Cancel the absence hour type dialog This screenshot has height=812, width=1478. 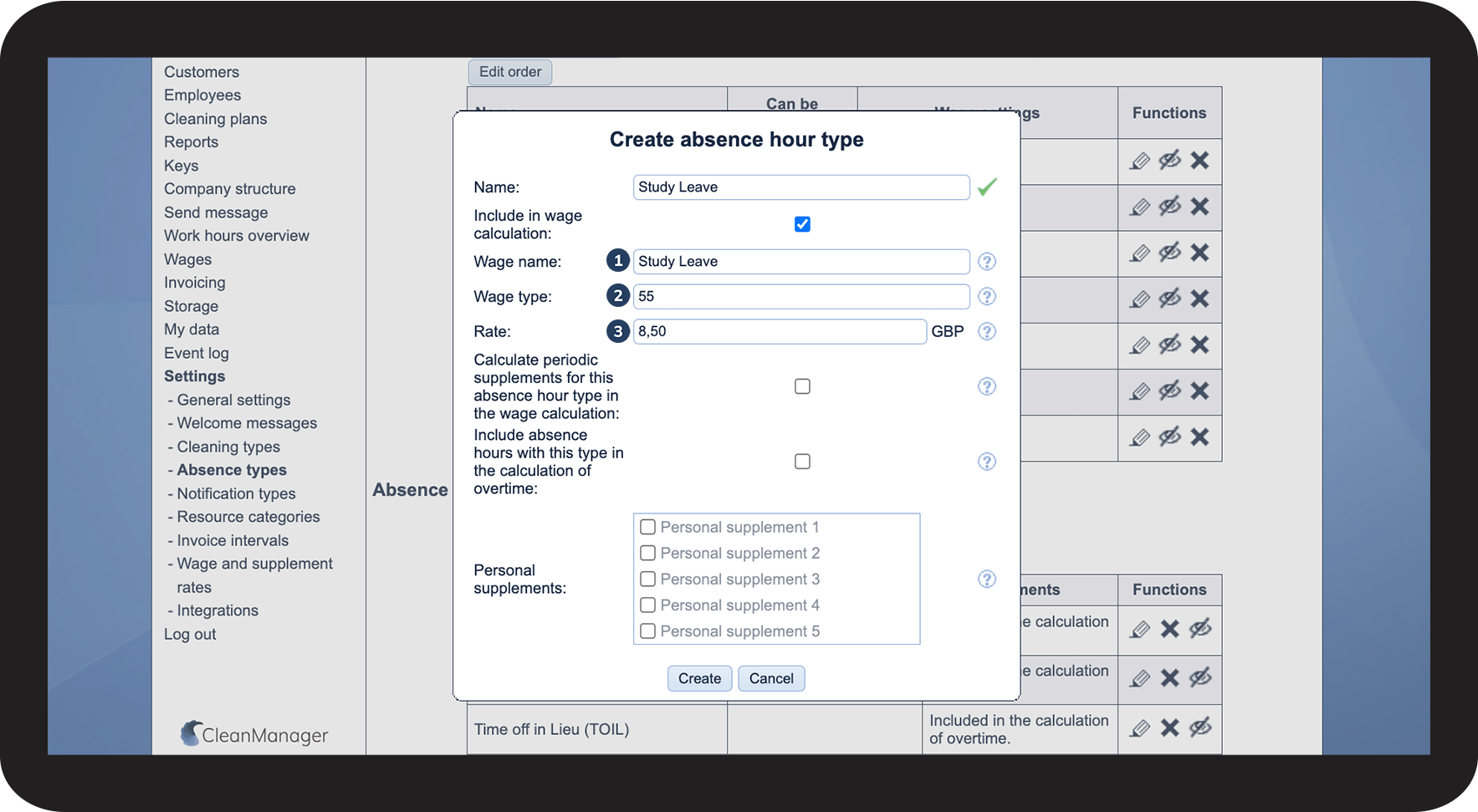[770, 679]
